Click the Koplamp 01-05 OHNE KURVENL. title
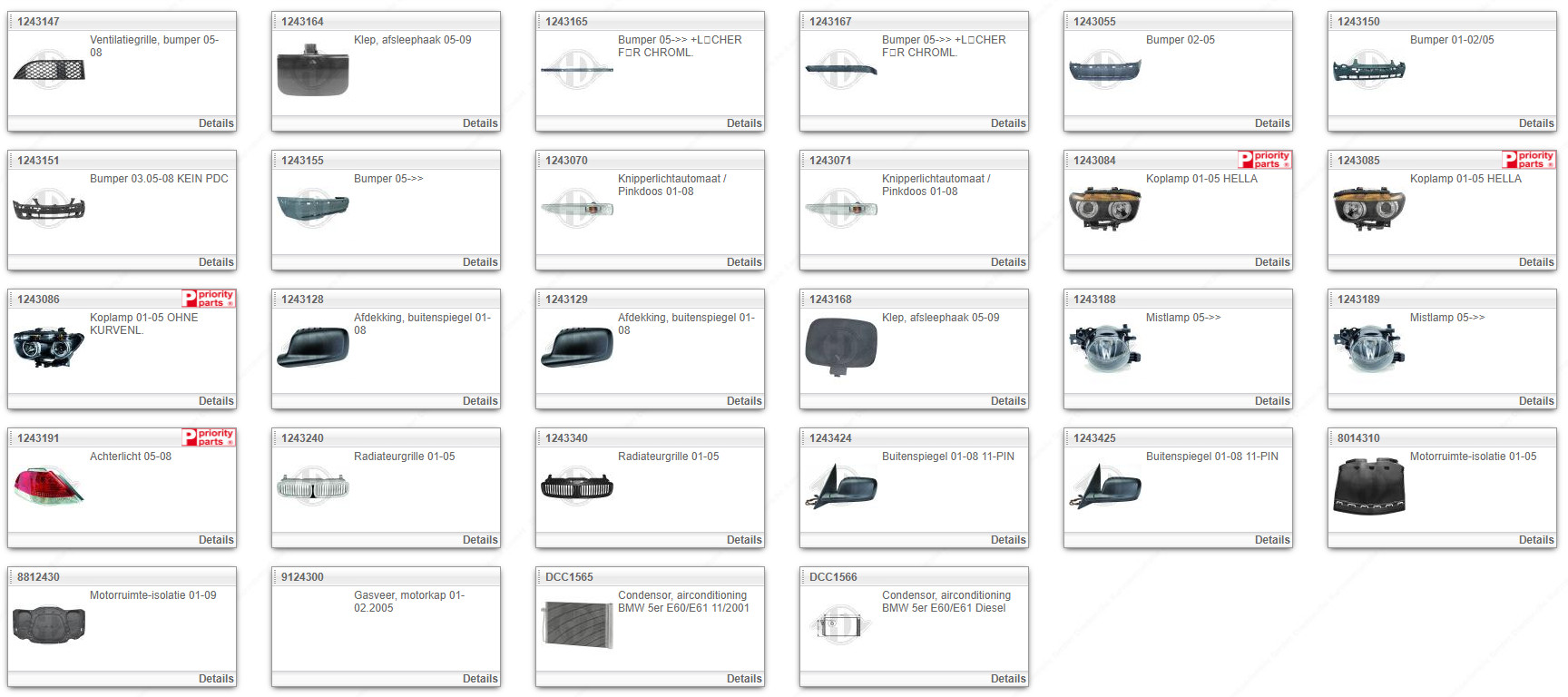 143,324
